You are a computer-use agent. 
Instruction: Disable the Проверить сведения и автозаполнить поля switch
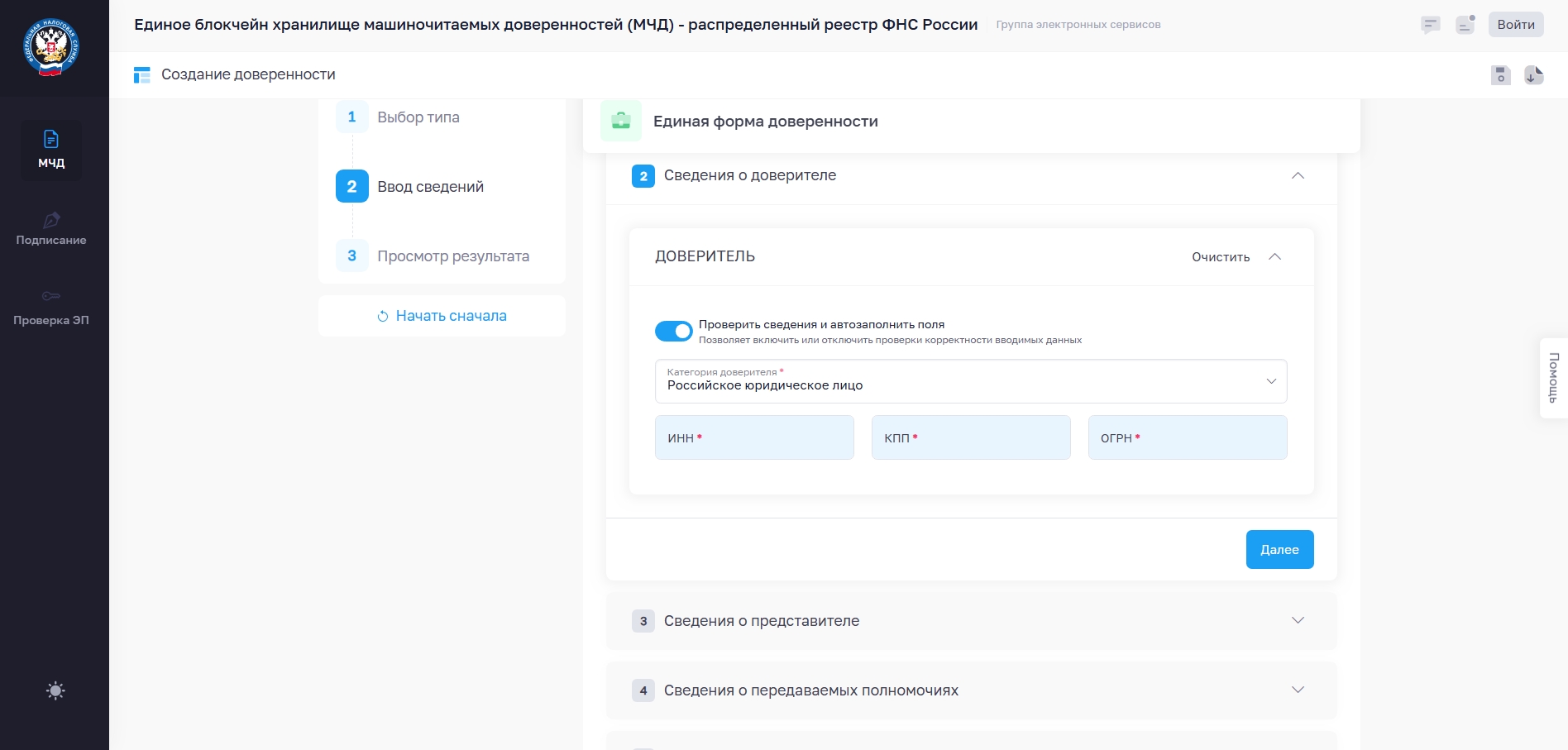(673, 332)
